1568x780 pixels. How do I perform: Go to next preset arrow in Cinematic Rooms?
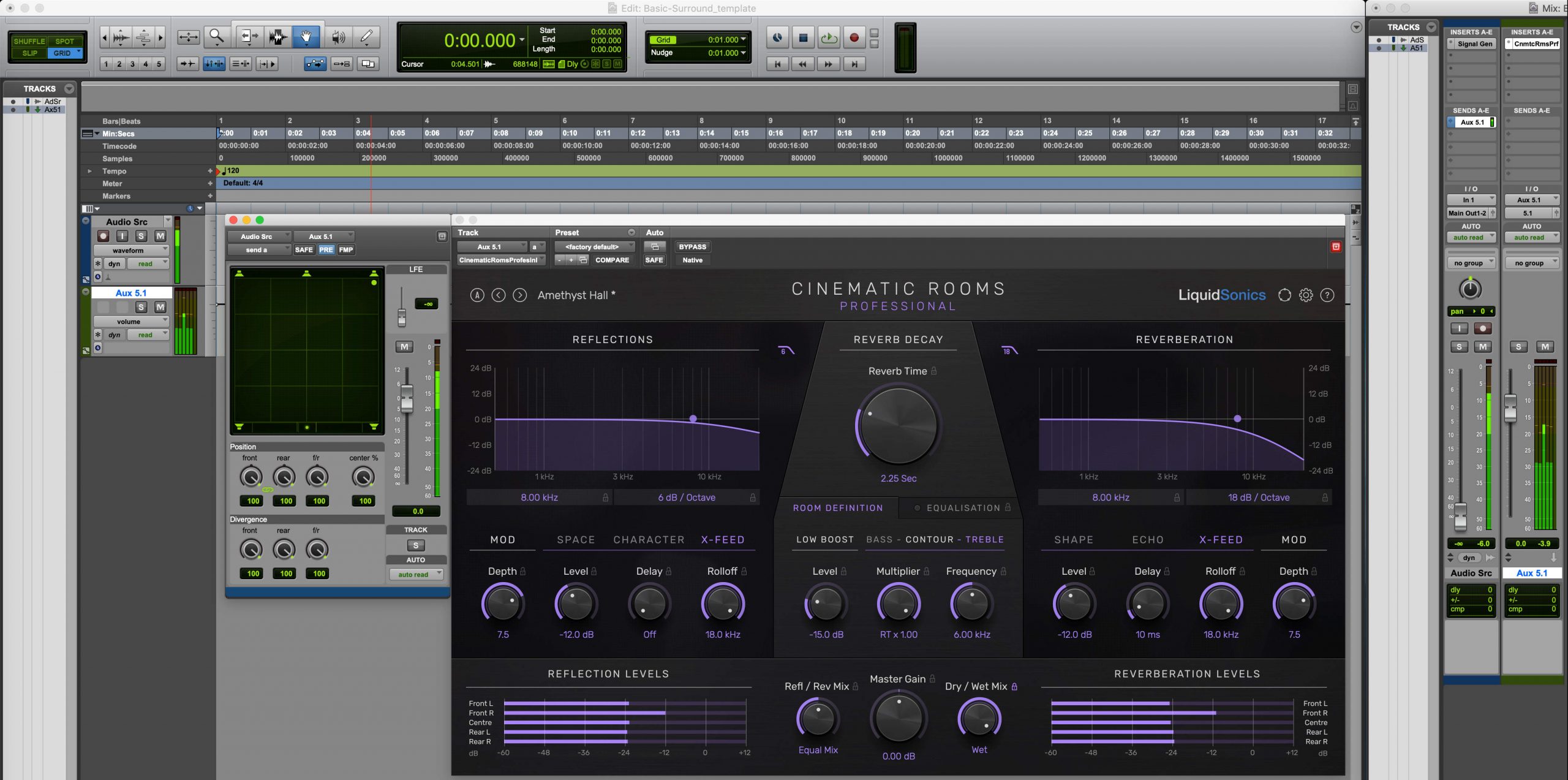(x=519, y=295)
